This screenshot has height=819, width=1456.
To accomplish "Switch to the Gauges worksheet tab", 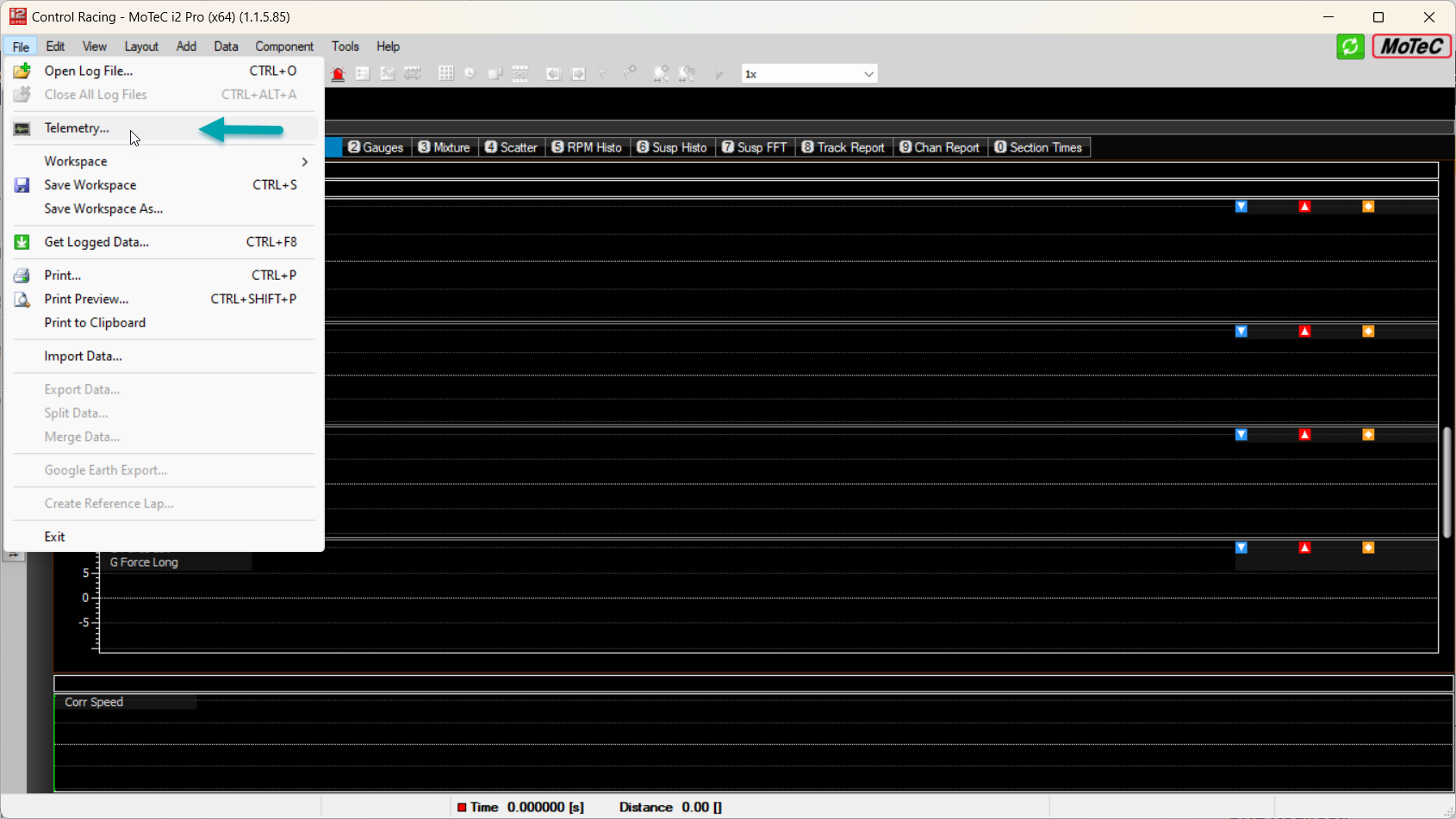I will (x=376, y=147).
